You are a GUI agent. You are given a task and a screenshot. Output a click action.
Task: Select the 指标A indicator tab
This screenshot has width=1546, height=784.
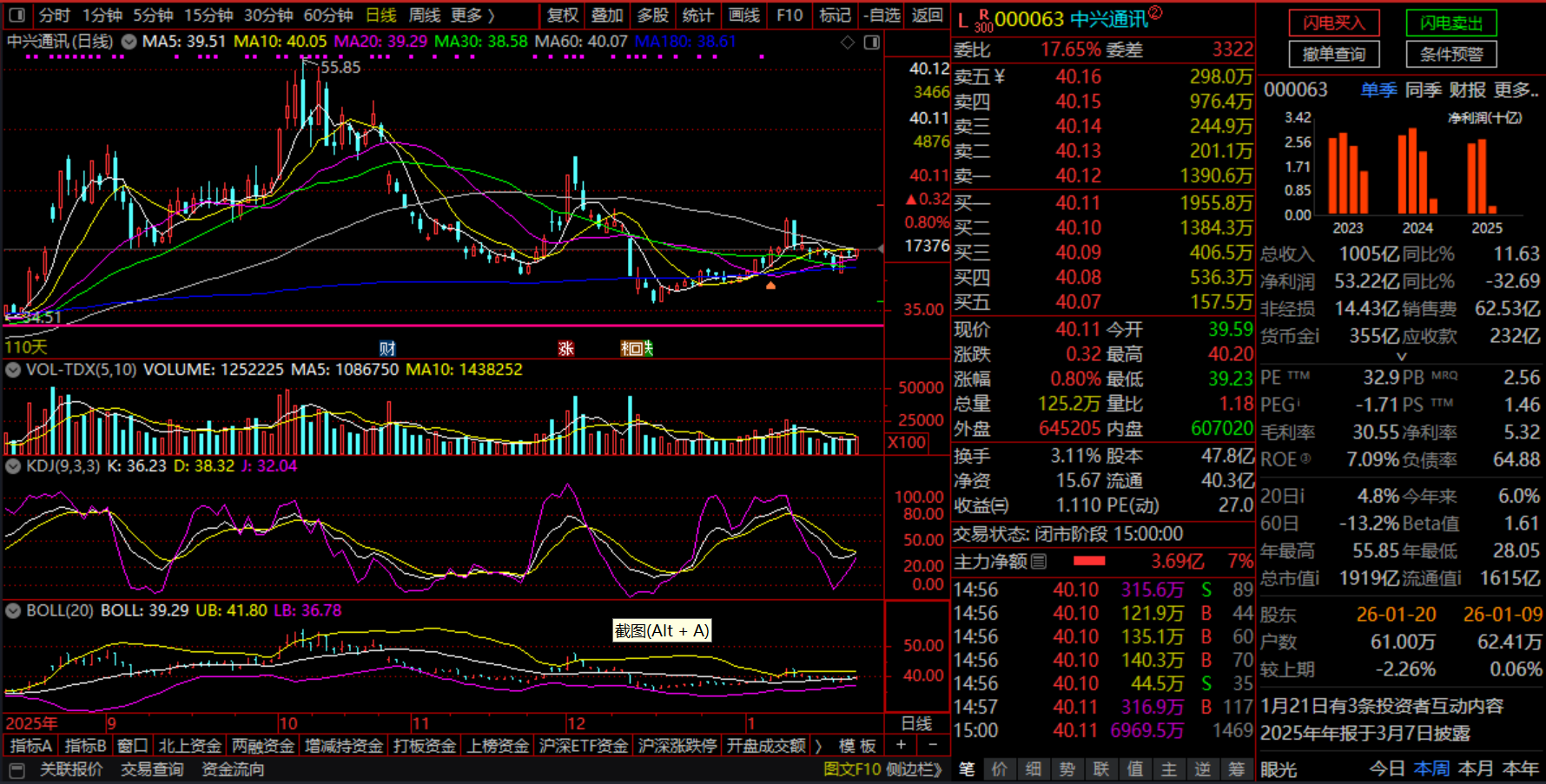pyautogui.click(x=31, y=746)
